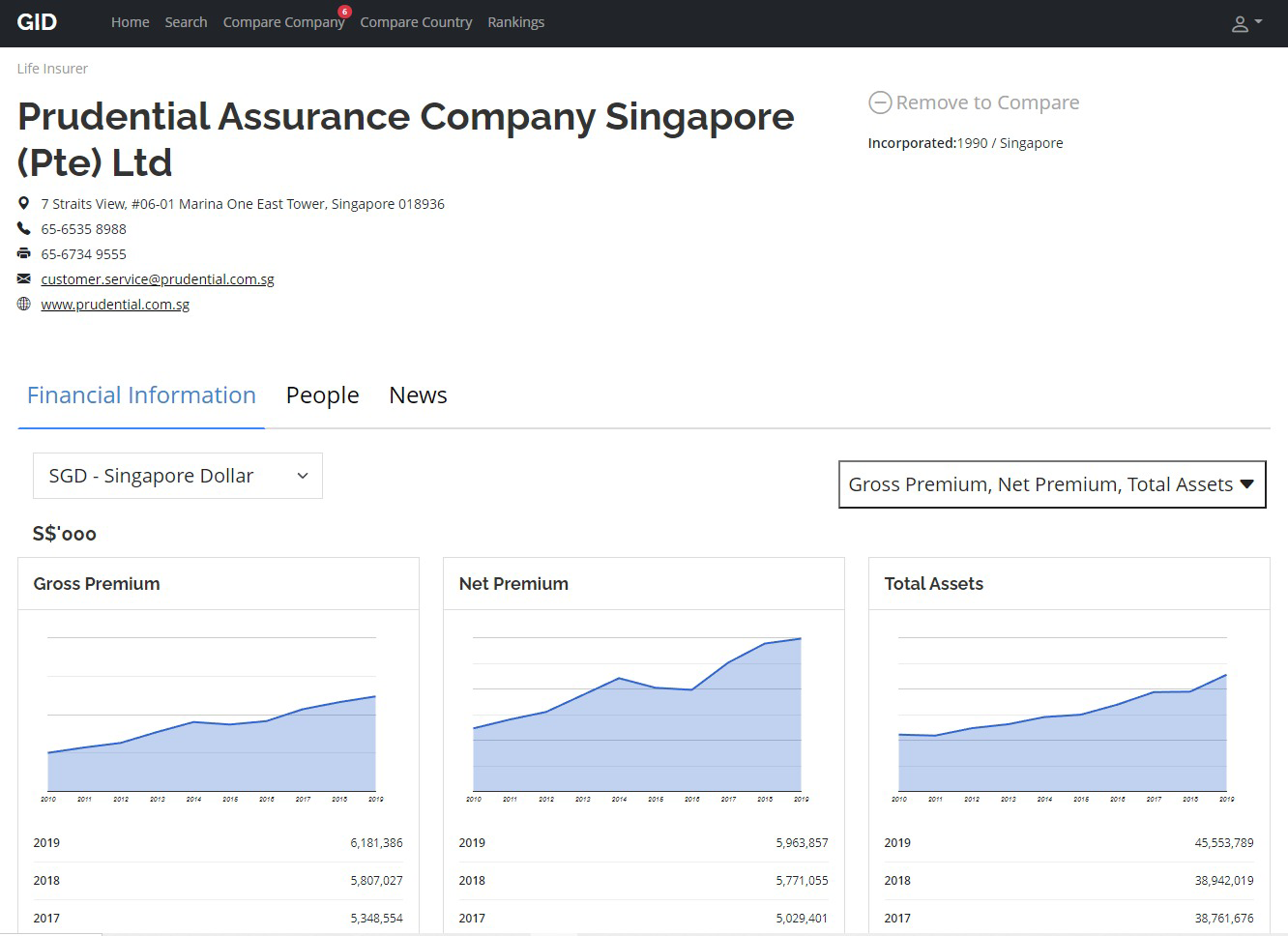Click the Total Assets card heading
The image size is (1288, 936).
(933, 584)
